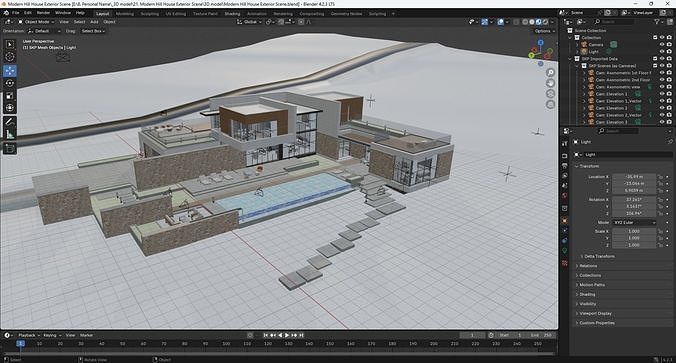676x363 pixels.
Task: Open the Render menu
Action: point(43,13)
